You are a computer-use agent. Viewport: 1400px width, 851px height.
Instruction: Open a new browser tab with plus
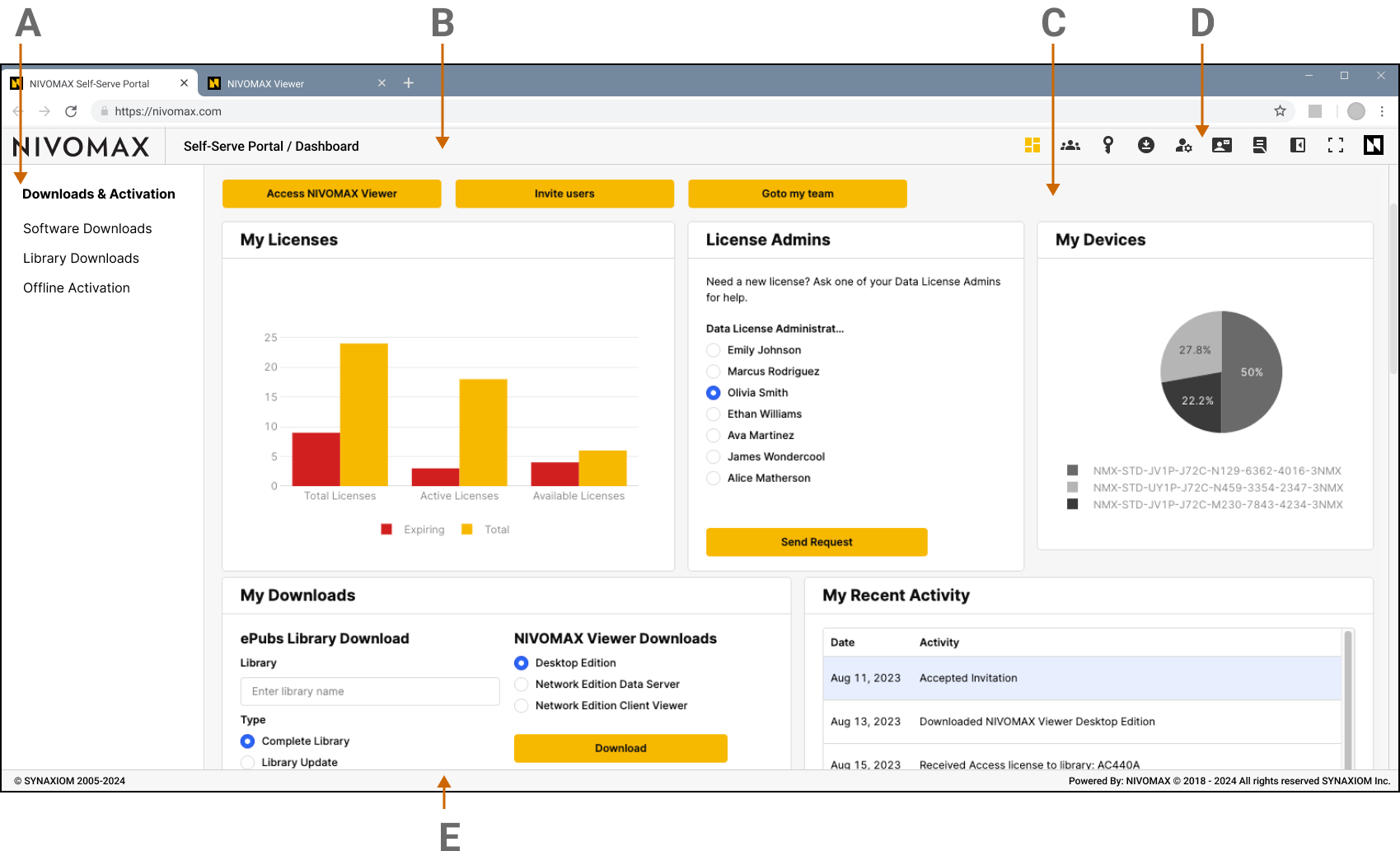[x=408, y=82]
